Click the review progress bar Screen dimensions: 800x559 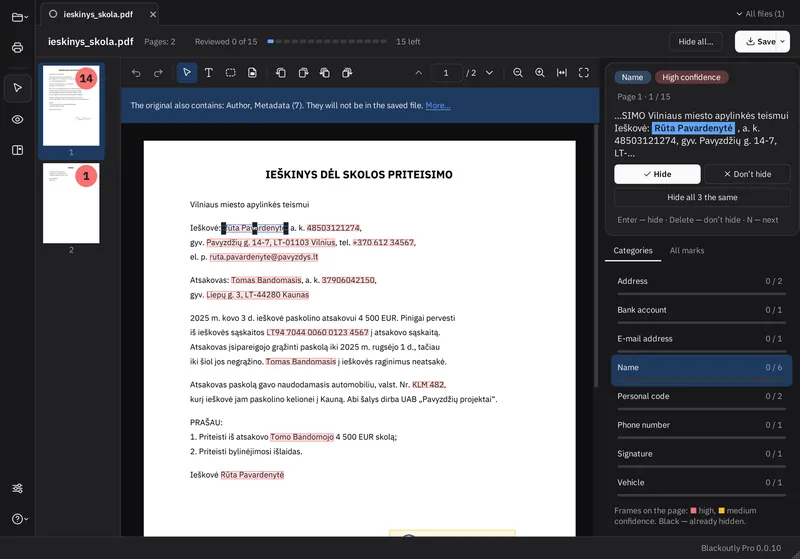[327, 41]
